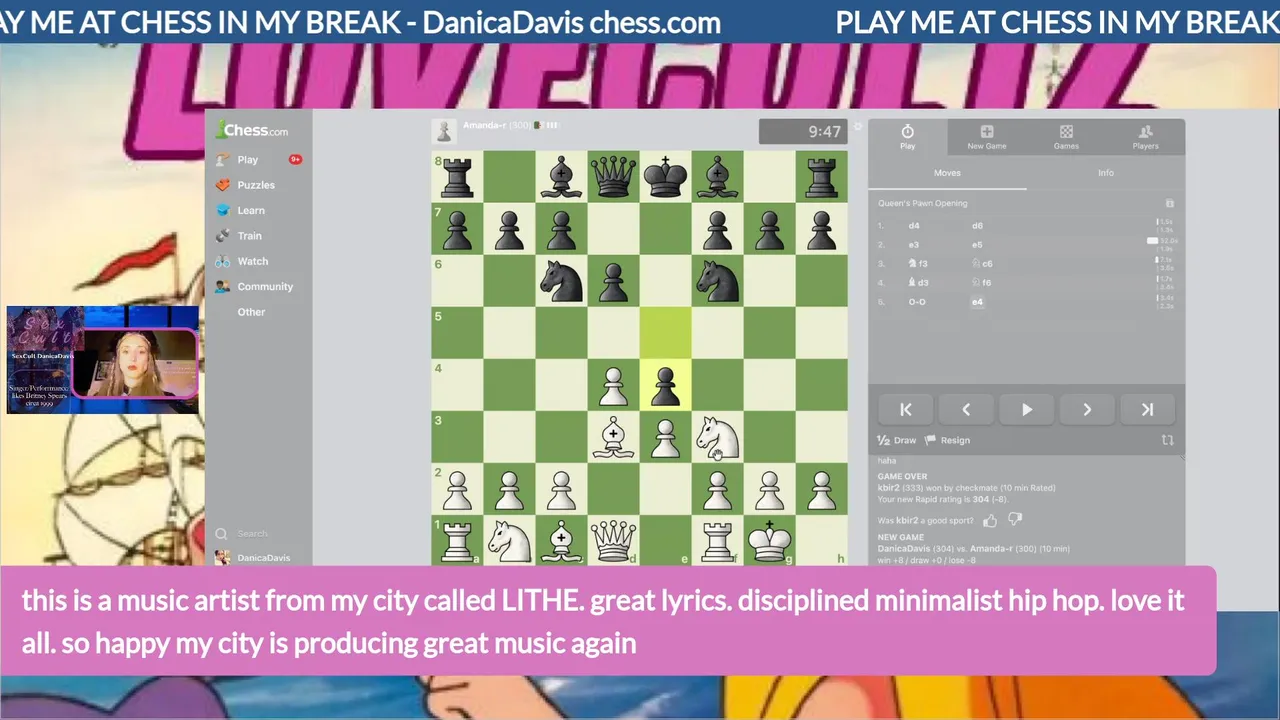Screen dimensions: 1280x720
Task: Click the 9:47 game clock
Action: pyautogui.click(x=803, y=131)
